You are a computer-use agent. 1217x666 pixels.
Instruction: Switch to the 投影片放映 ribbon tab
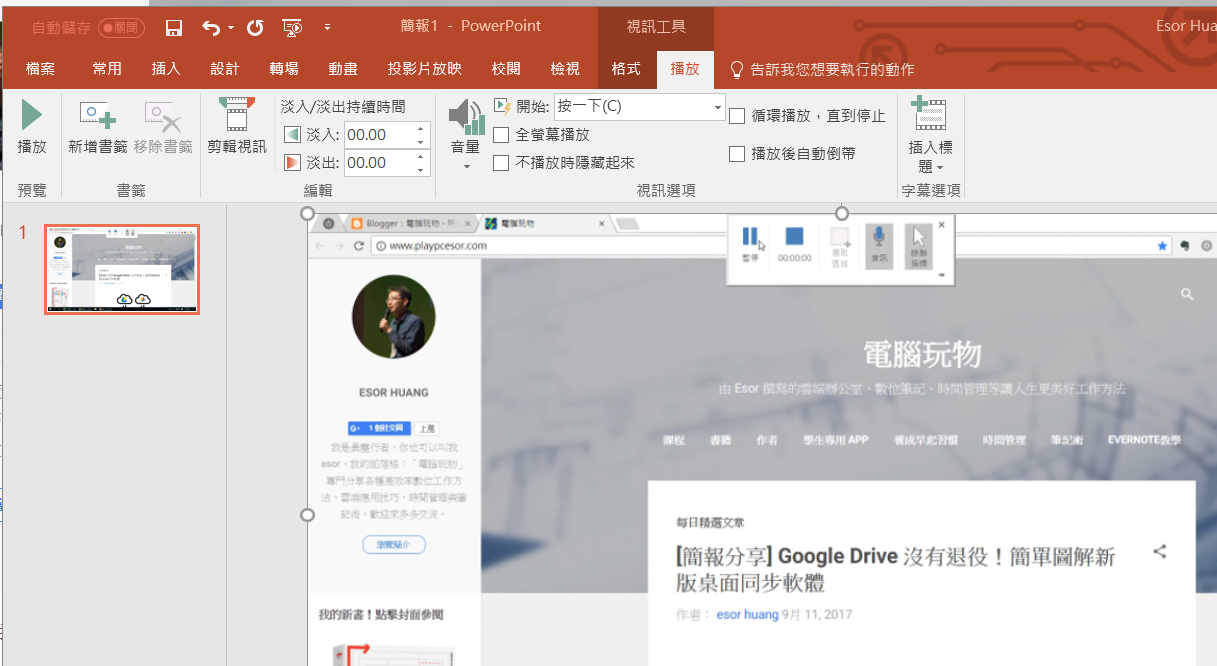point(425,69)
